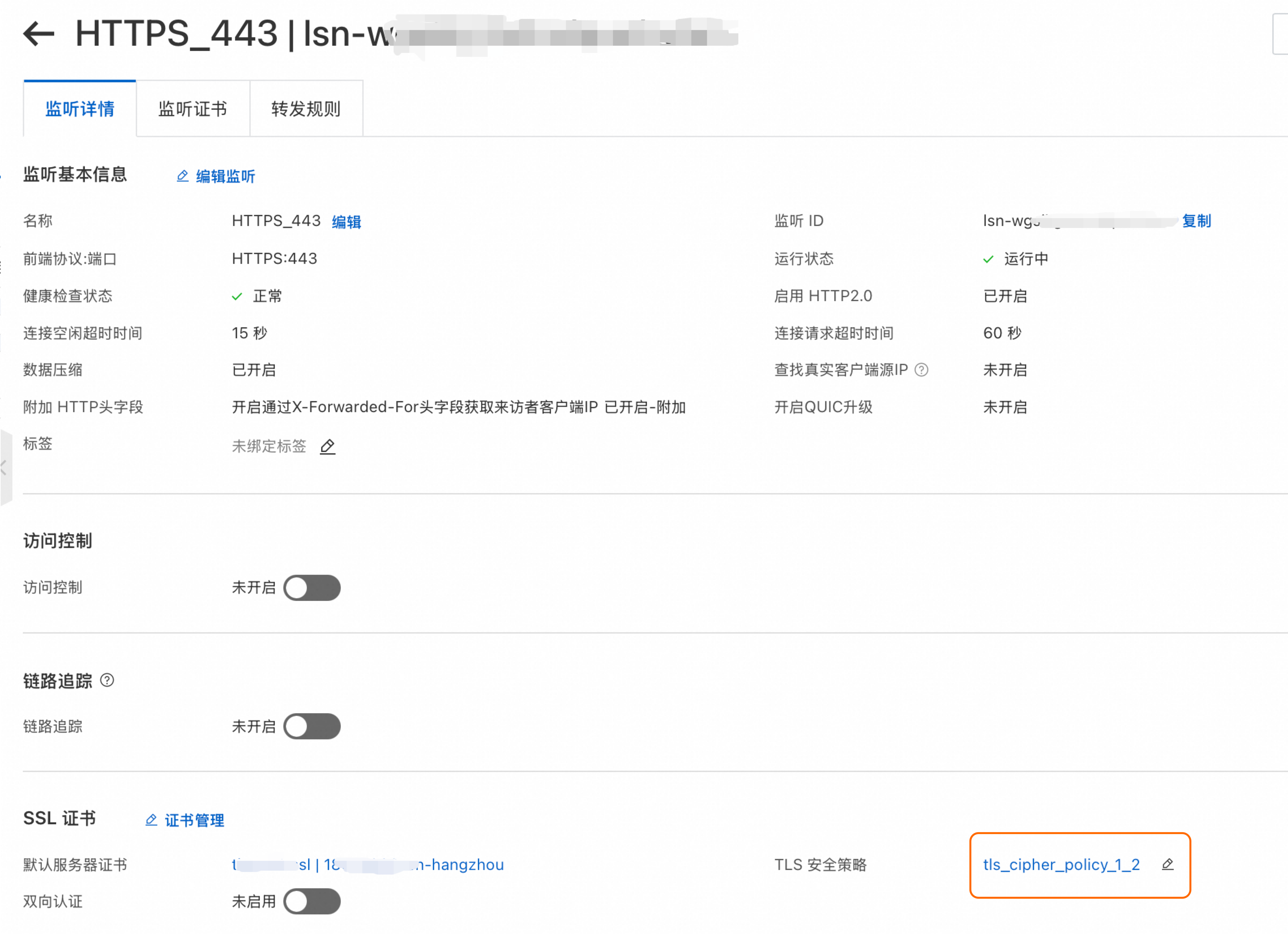Enable the 访问控制 toggle switch

click(x=312, y=588)
